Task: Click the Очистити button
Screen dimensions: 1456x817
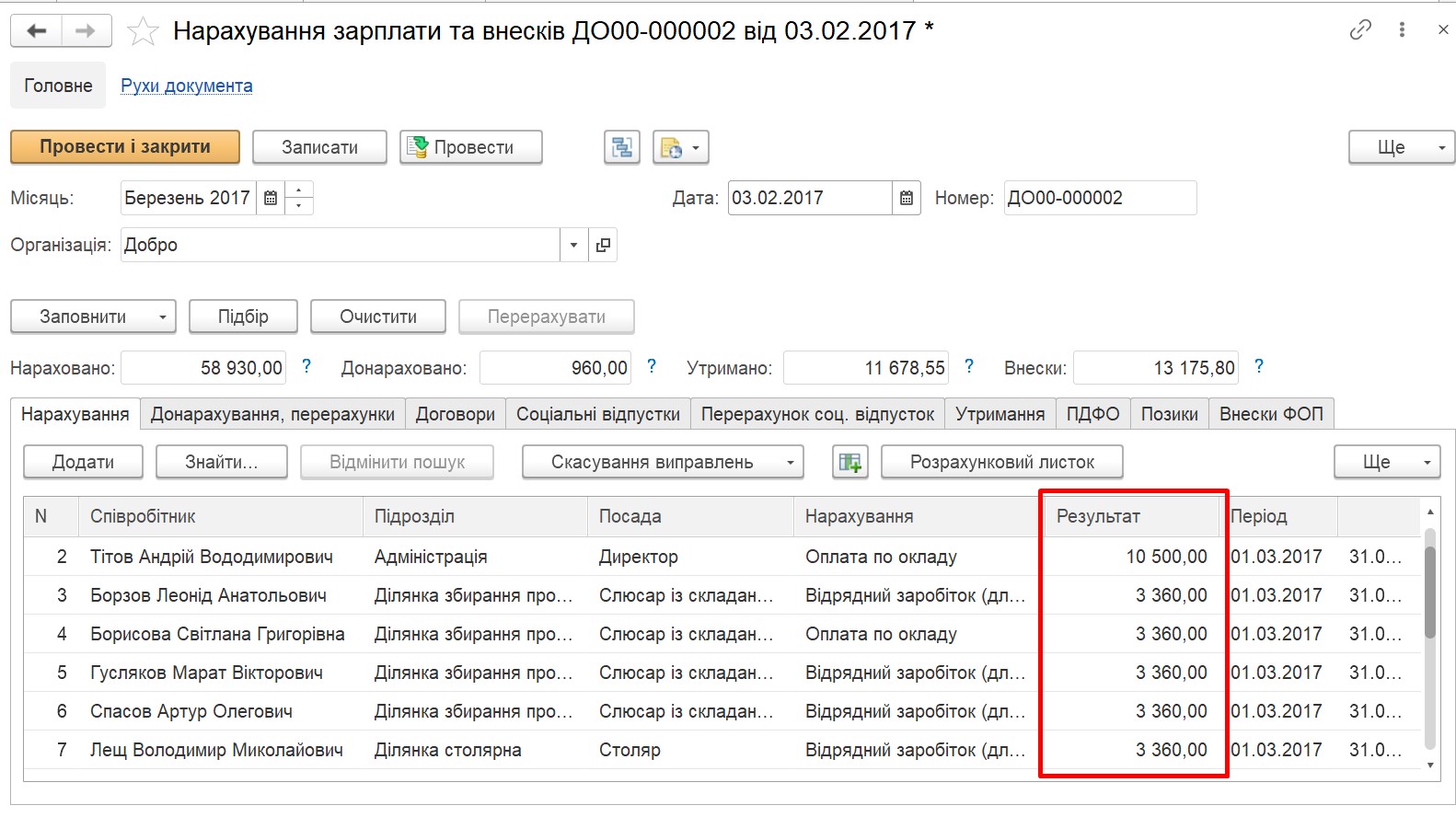Action: coord(378,316)
